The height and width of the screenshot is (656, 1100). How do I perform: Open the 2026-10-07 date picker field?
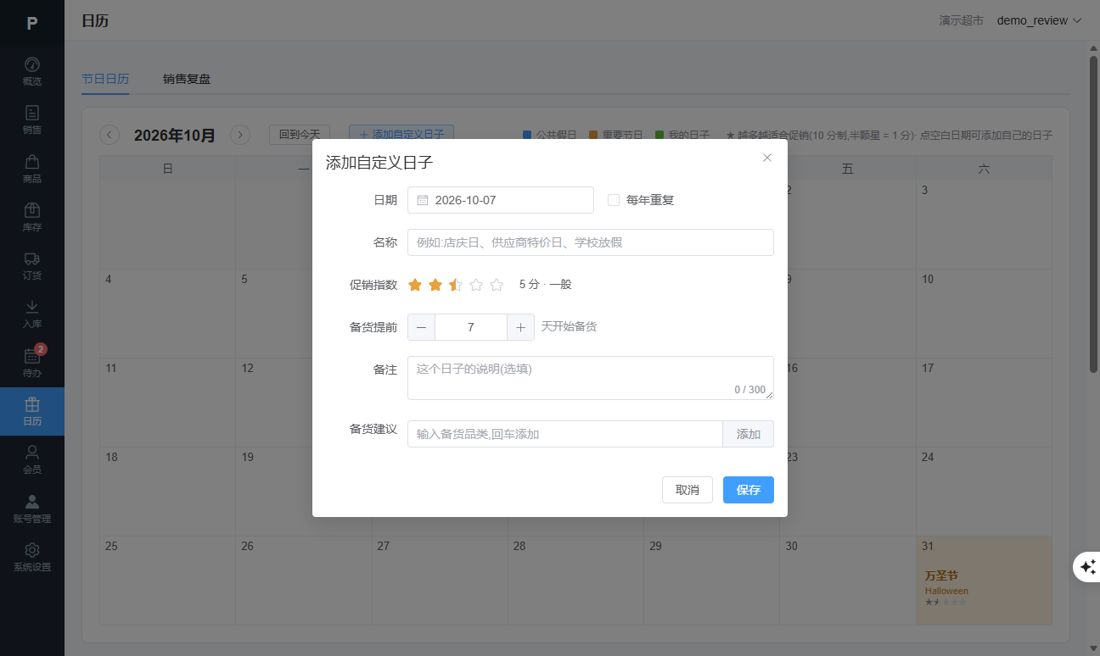coord(500,200)
